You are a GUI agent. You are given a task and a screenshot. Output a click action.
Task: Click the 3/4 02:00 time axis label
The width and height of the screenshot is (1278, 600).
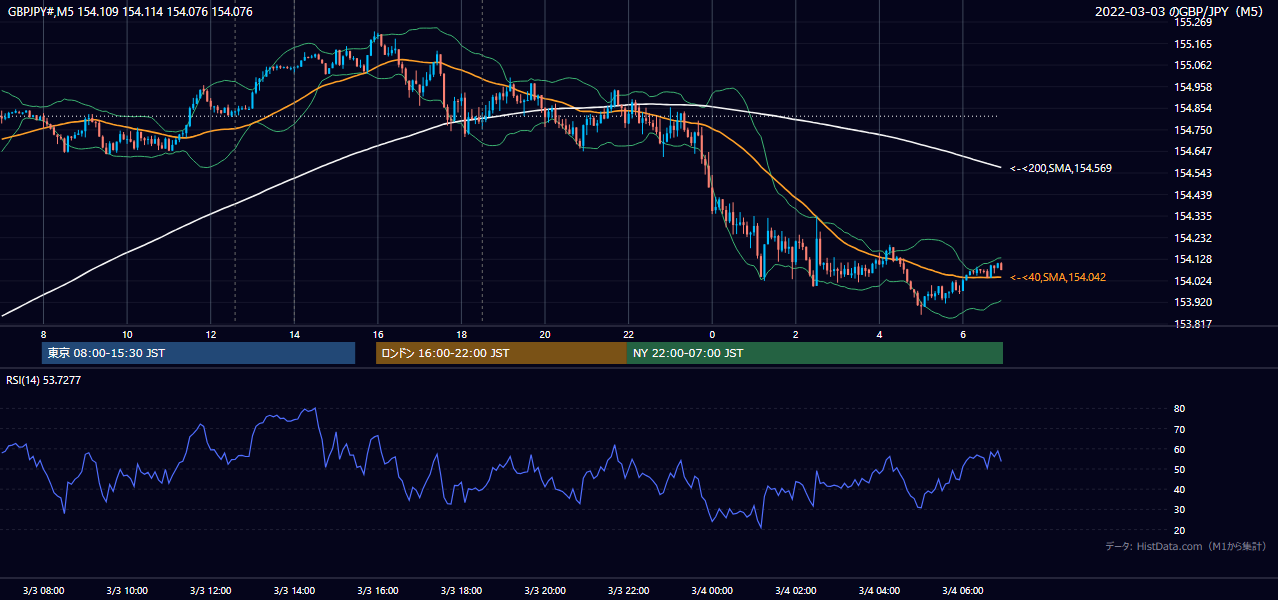[x=795, y=590]
